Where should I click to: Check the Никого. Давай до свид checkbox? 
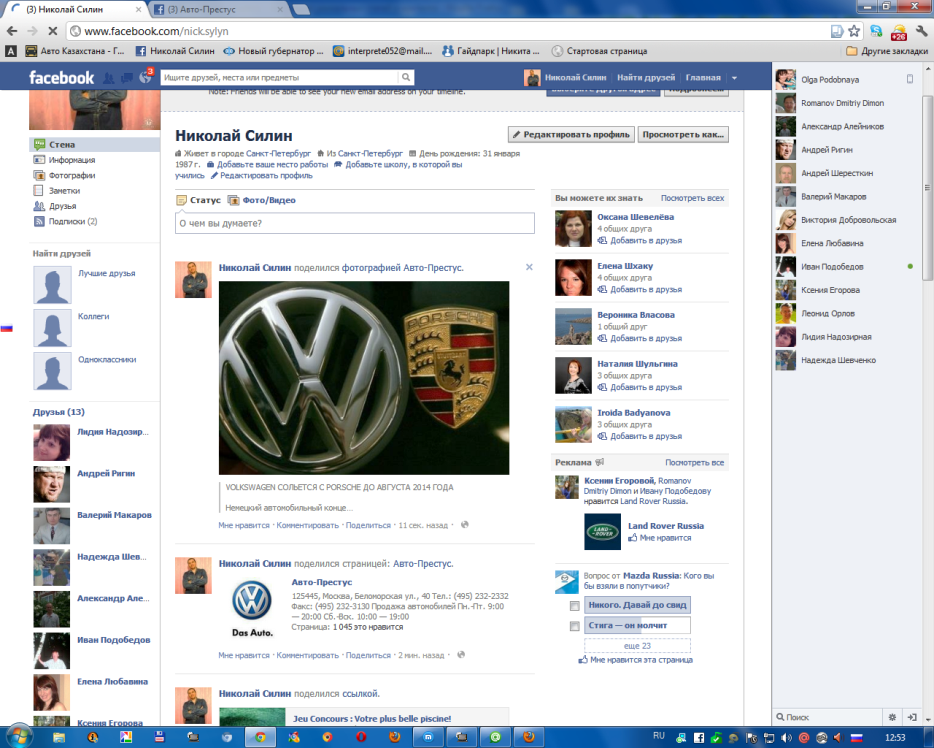coord(574,606)
